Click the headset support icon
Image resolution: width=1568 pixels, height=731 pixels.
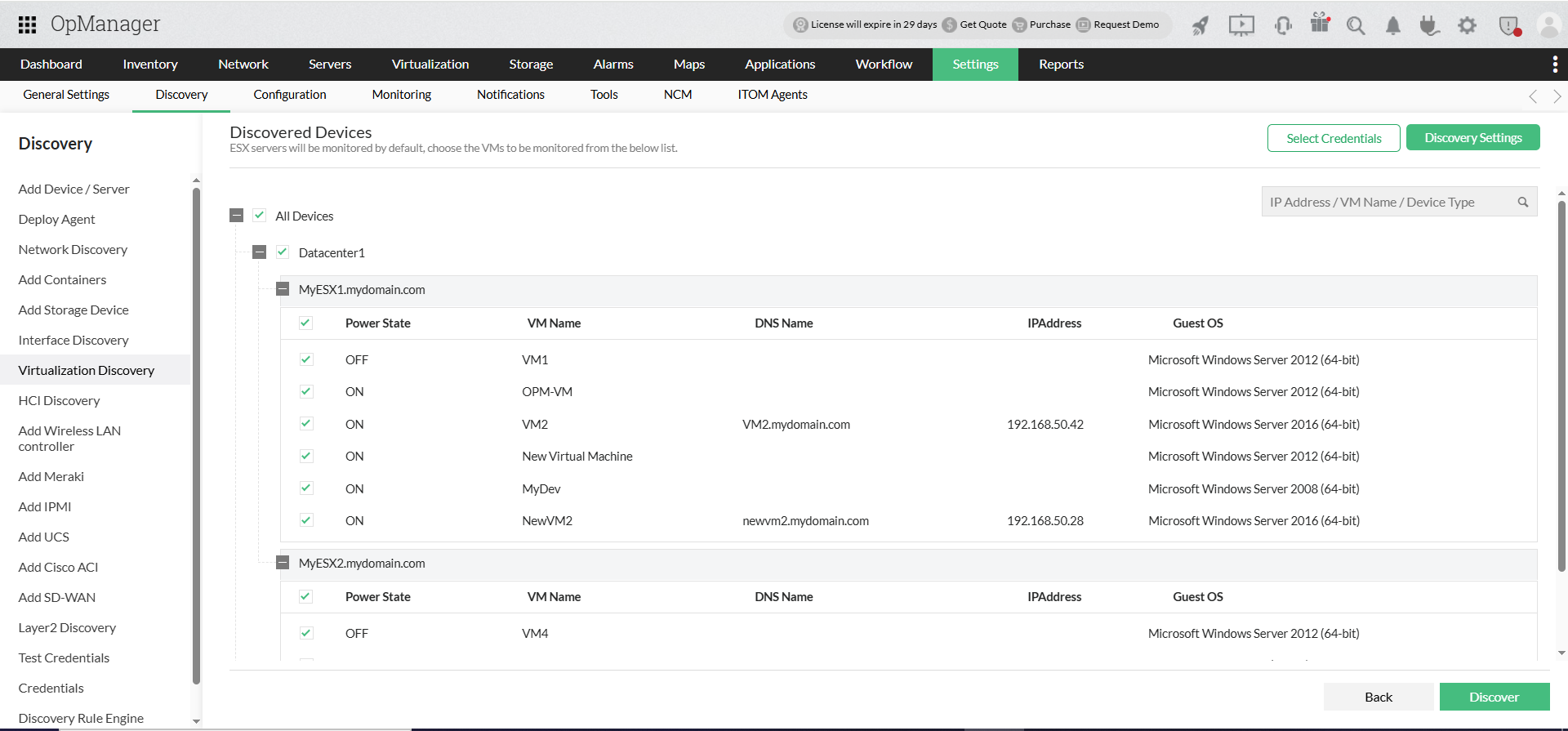(1283, 25)
